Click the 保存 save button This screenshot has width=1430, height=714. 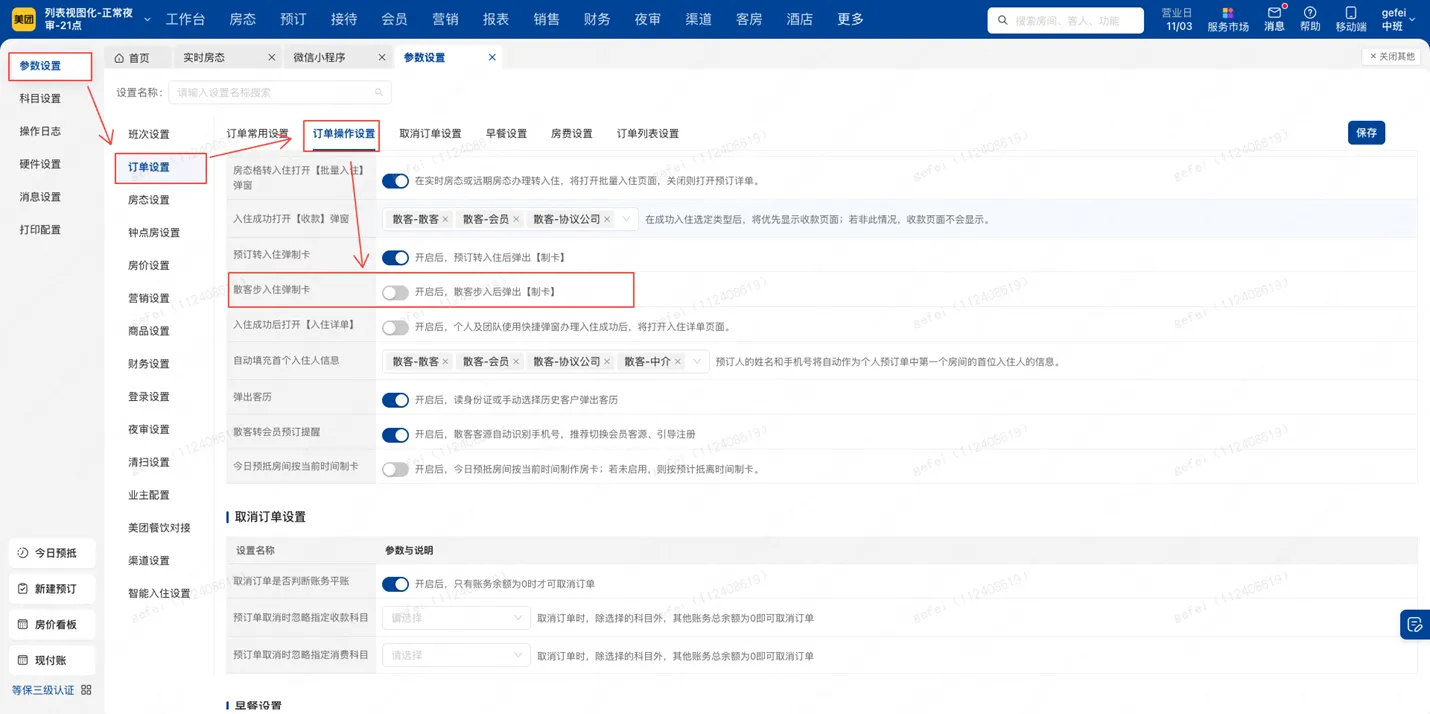pyautogui.click(x=1366, y=131)
